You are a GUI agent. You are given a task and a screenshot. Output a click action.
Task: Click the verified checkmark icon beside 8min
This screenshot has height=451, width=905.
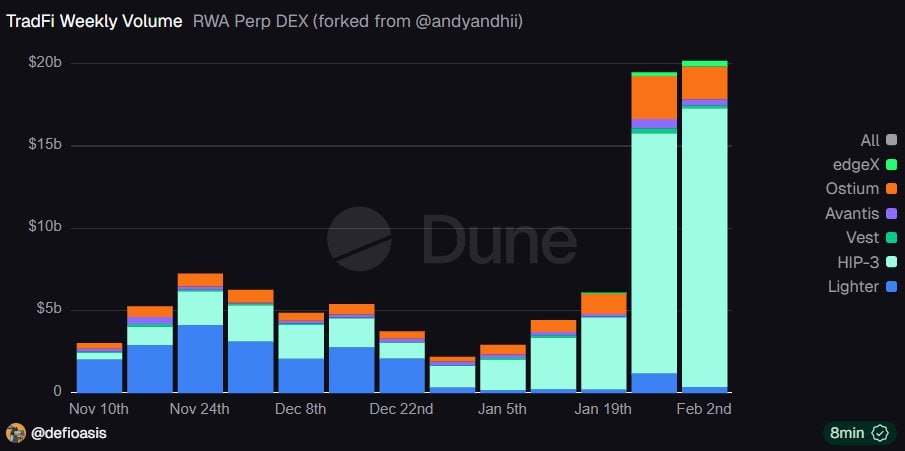click(880, 433)
